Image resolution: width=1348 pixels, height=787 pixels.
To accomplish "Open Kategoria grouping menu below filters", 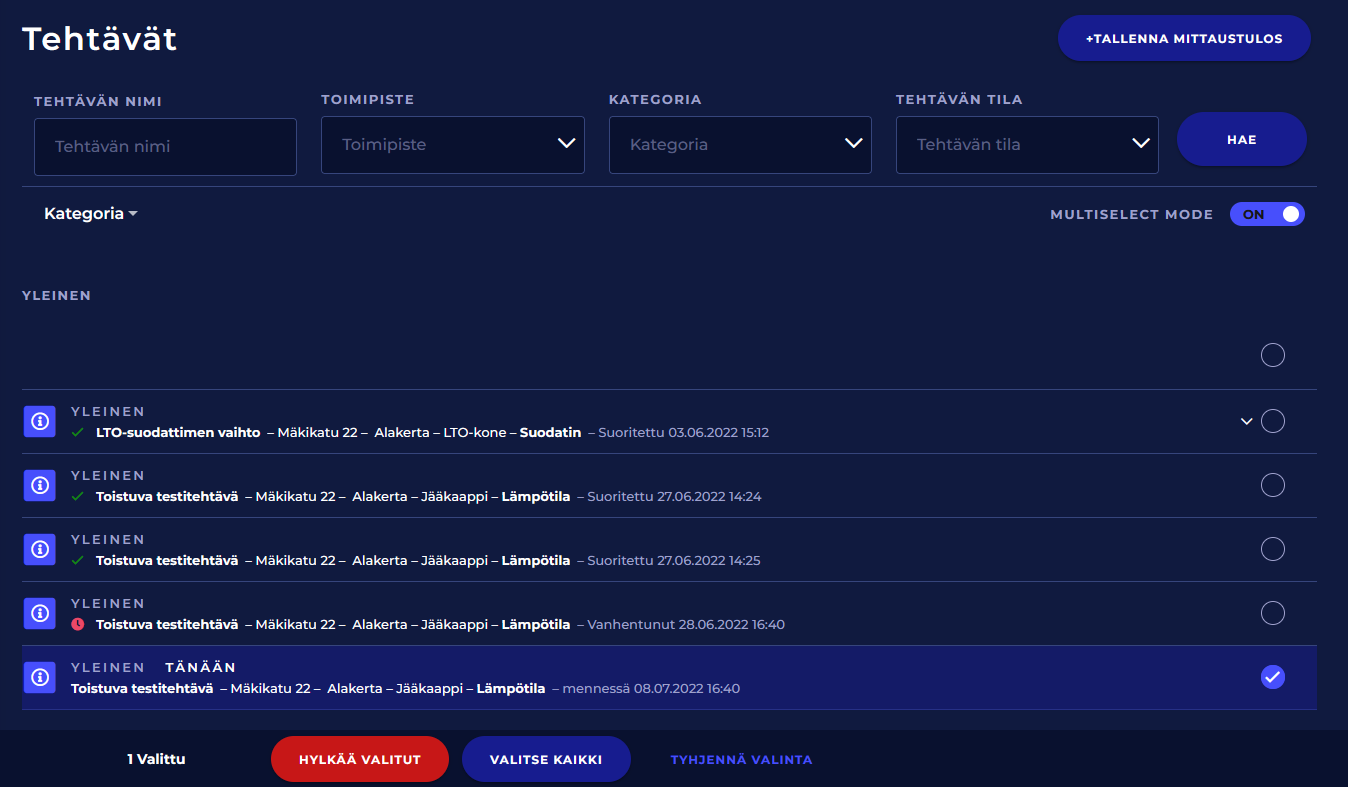I will pos(90,214).
